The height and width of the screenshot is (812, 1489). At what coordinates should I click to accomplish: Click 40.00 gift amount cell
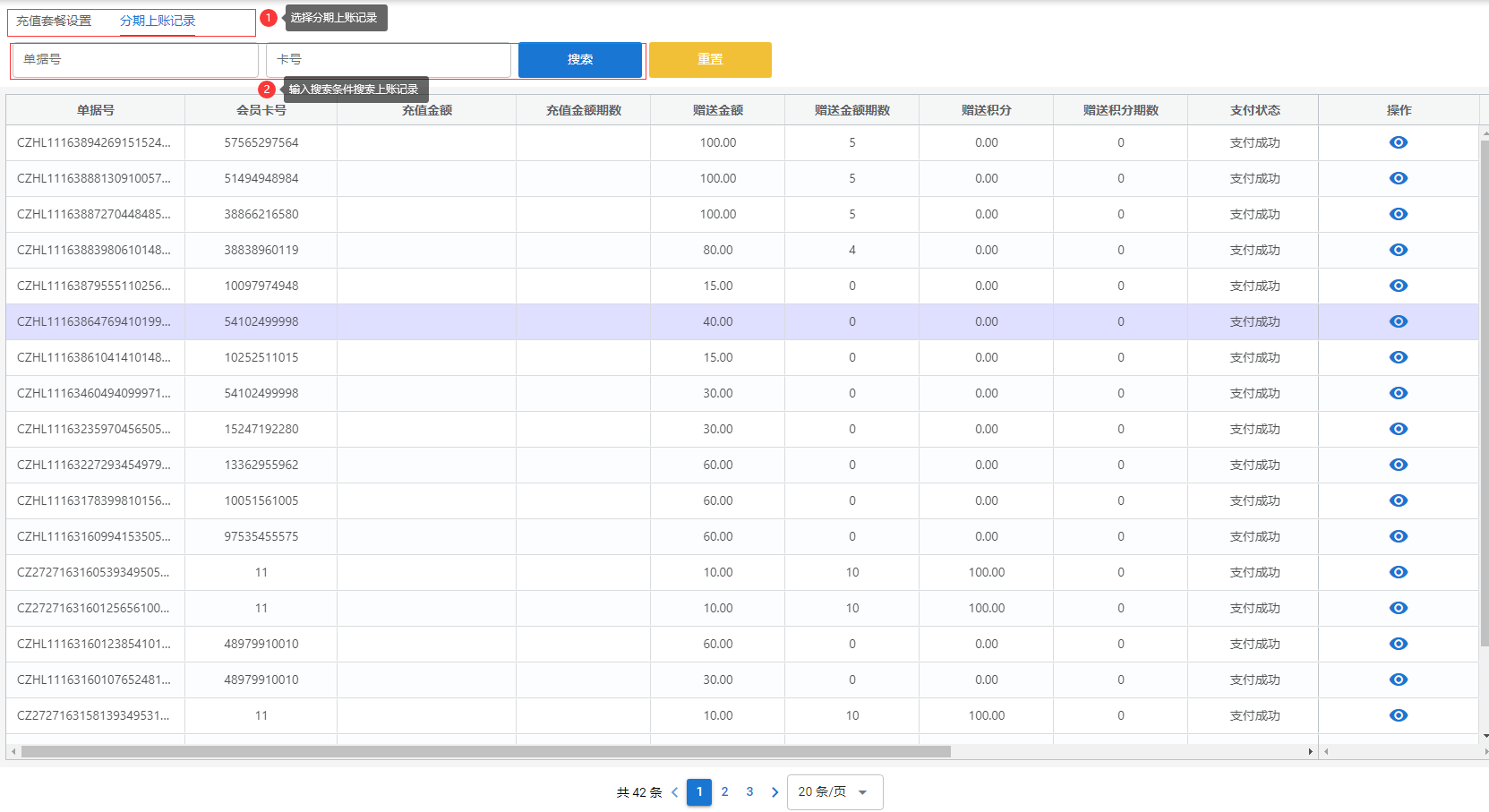click(718, 321)
